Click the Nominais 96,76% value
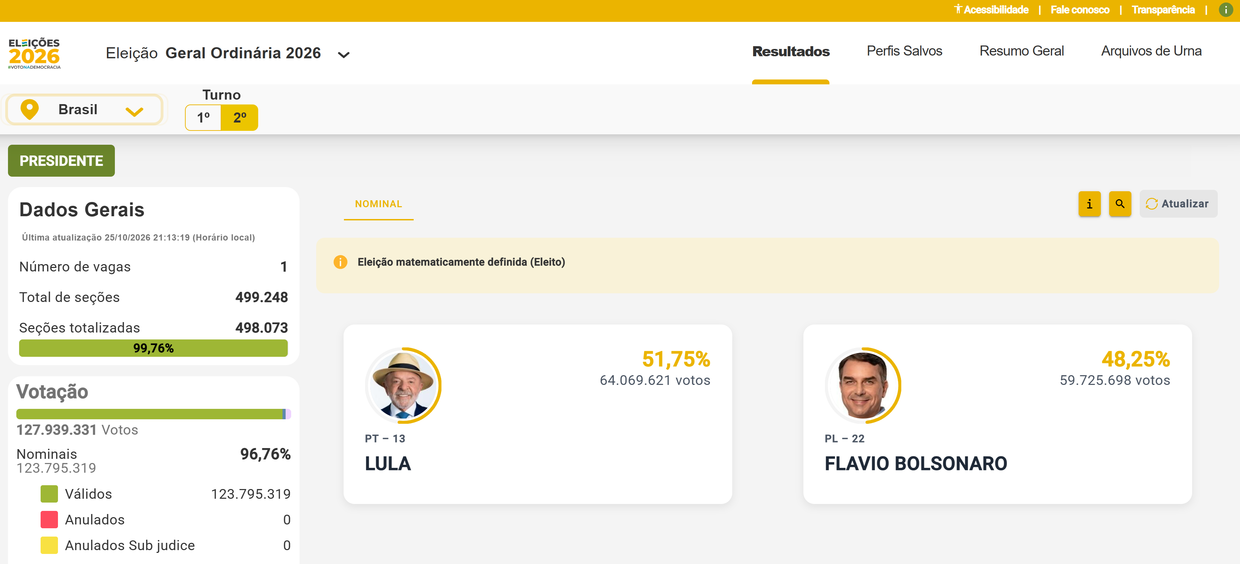The height and width of the screenshot is (564, 1240). 265,454
